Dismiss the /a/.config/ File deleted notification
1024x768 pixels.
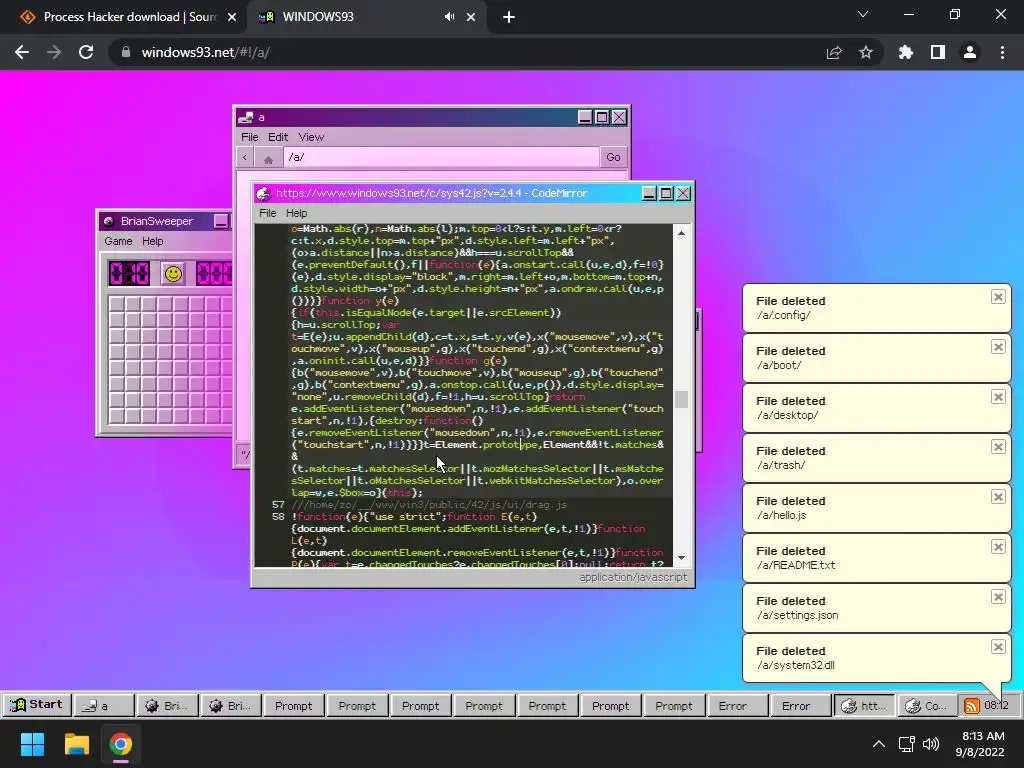(998, 297)
